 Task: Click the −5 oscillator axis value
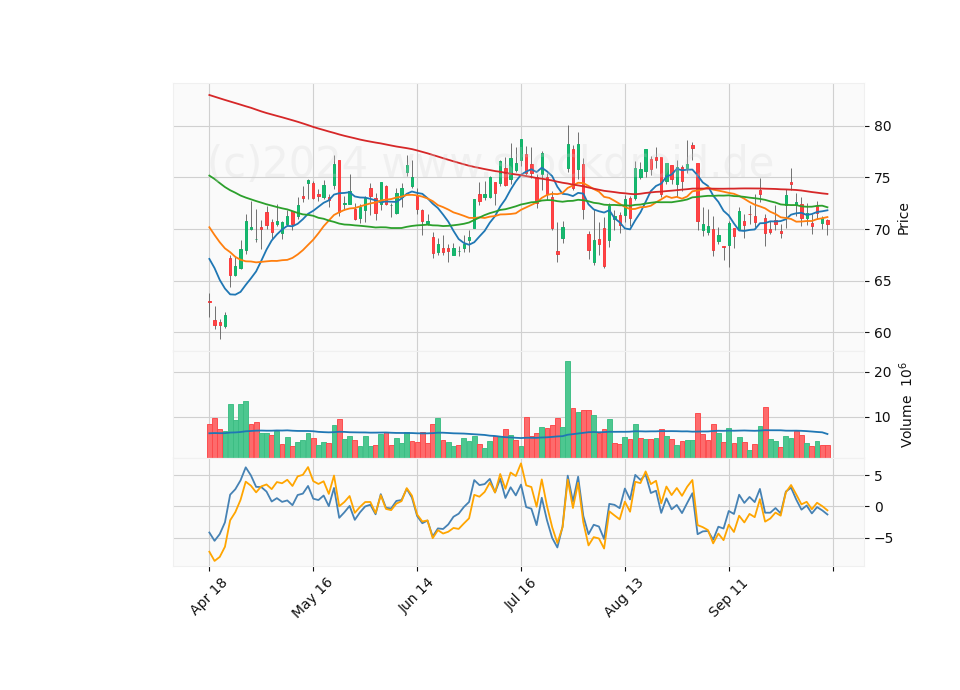point(884,539)
